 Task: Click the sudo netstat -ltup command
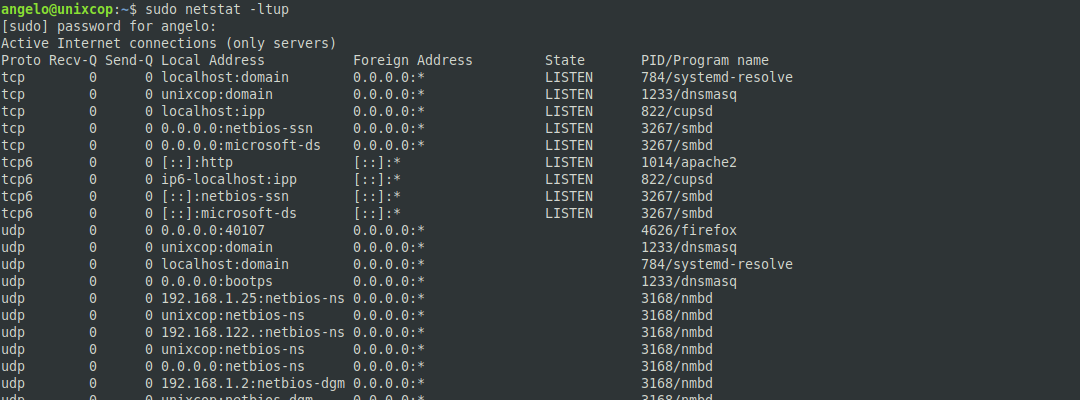coord(217,10)
